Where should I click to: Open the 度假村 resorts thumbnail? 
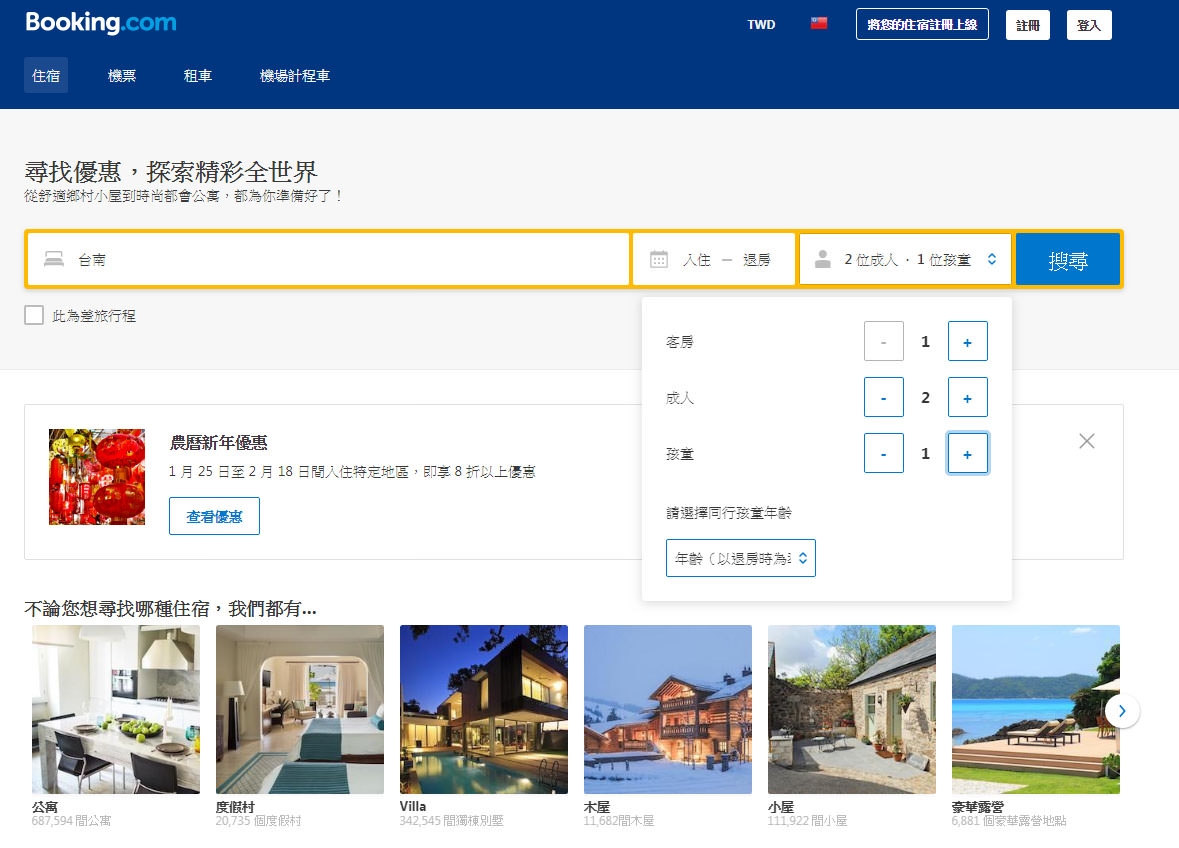click(x=300, y=709)
